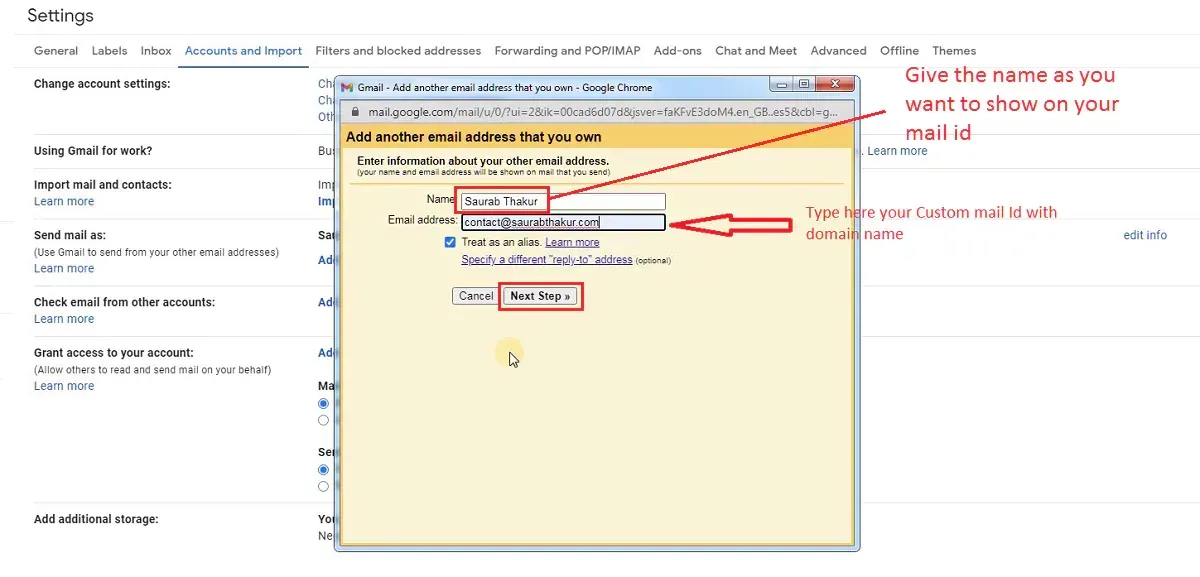Click 'Using Gmail for work?' label
The image size is (1200, 577).
(x=93, y=151)
